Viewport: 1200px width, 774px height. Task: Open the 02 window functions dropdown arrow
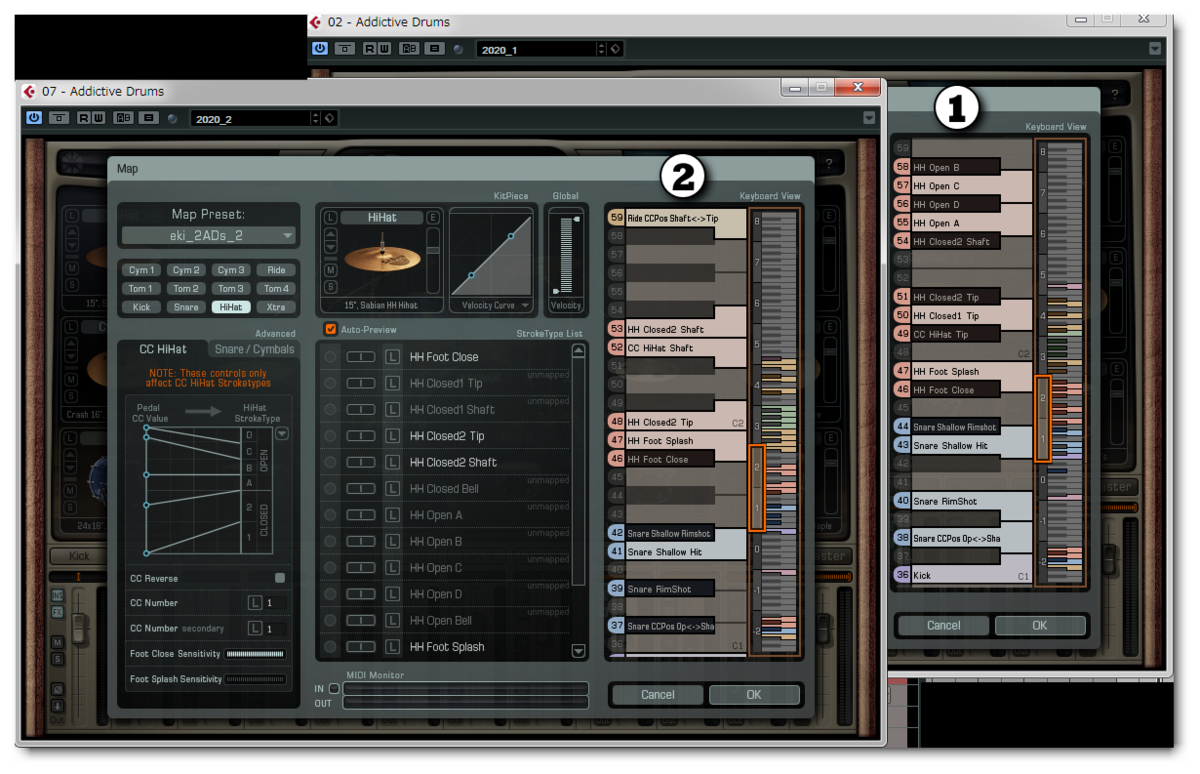[x=1155, y=48]
